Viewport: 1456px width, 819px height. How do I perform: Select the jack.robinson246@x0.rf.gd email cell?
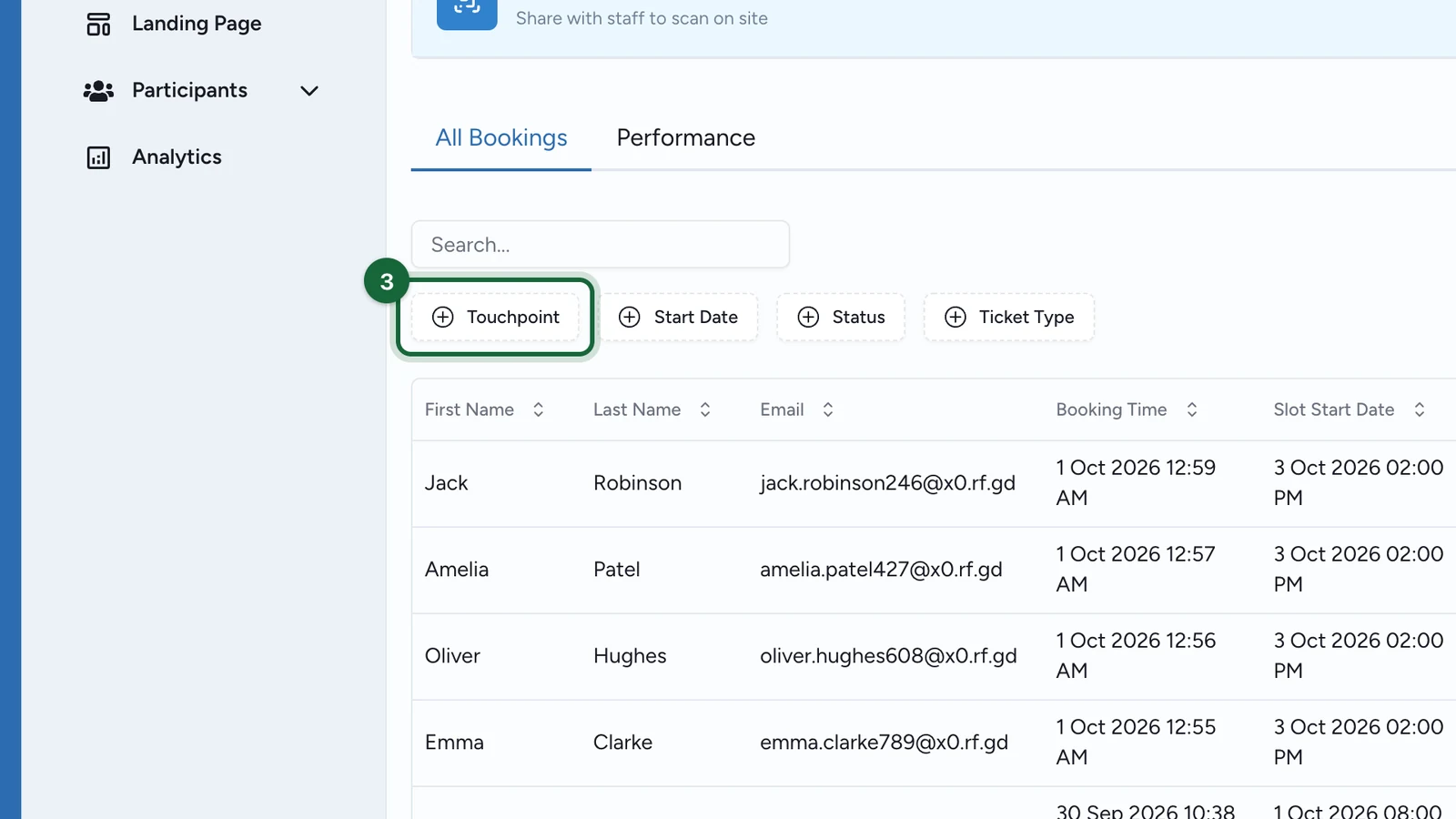pyautogui.click(x=887, y=483)
